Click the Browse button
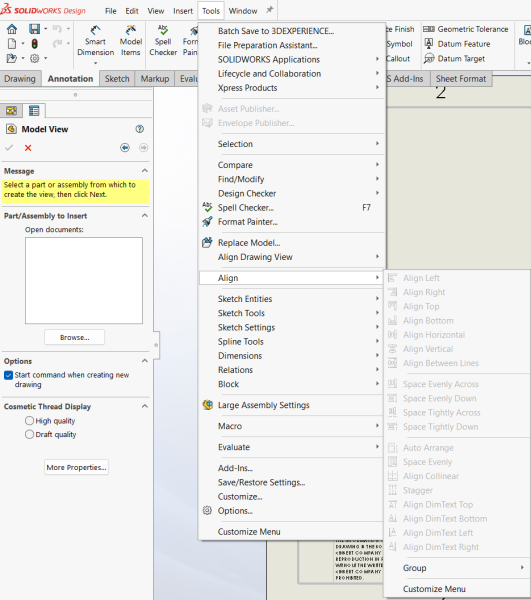The image size is (531, 600). click(x=75, y=338)
